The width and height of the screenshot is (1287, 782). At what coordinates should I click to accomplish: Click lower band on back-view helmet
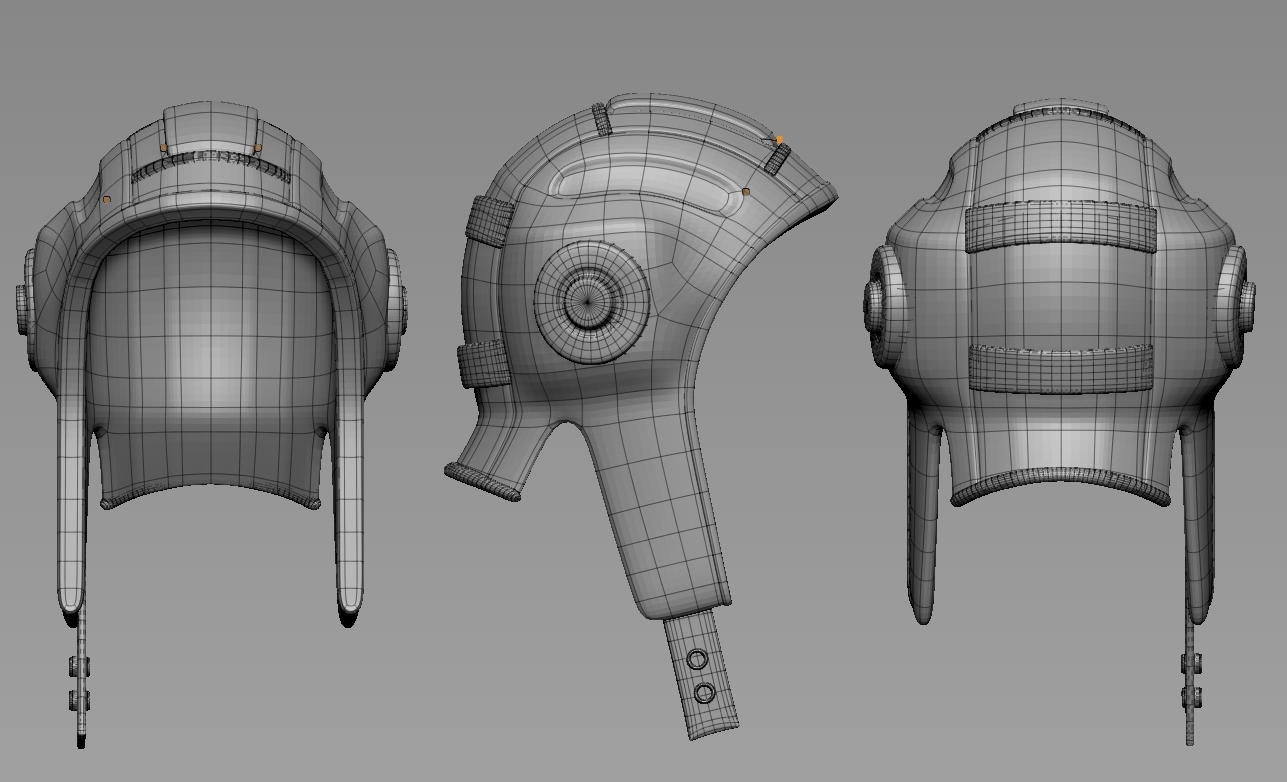1060,368
